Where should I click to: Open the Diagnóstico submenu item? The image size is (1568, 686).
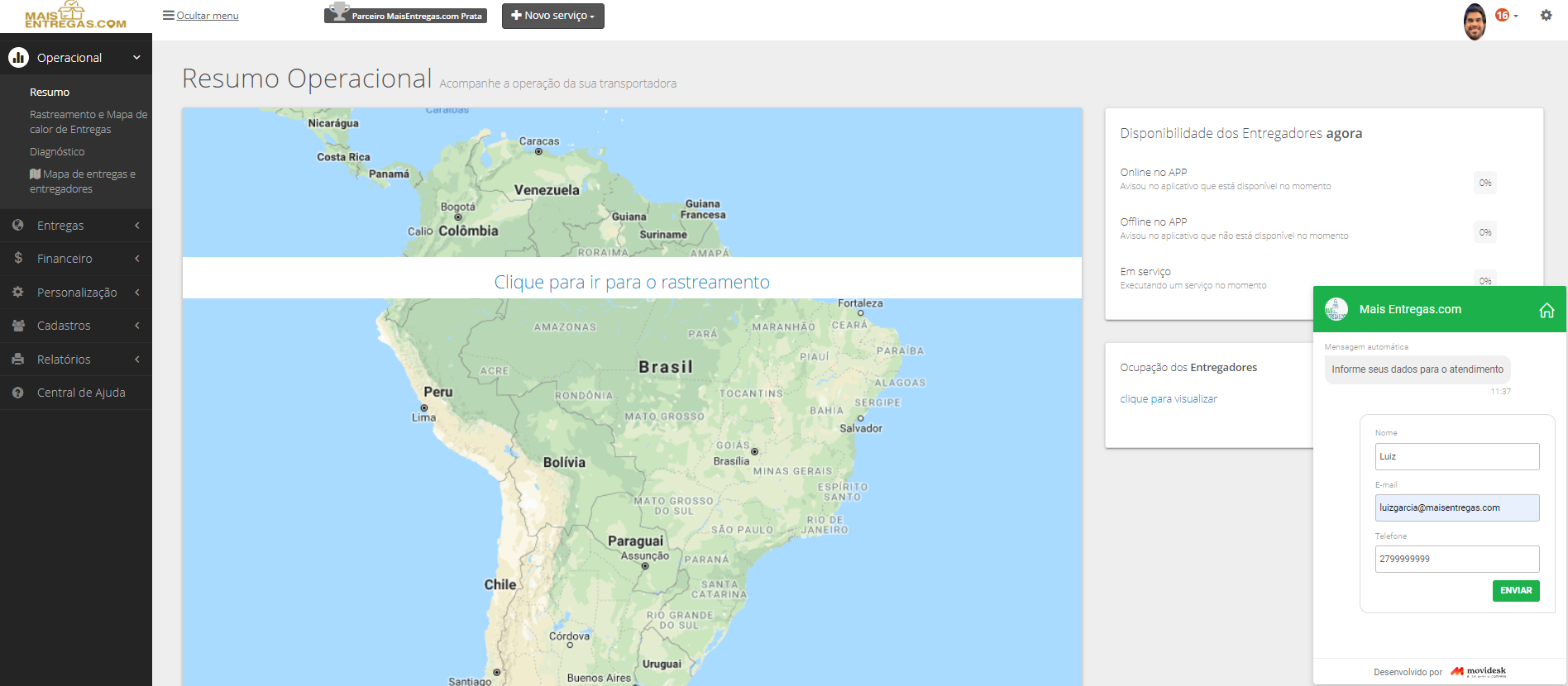coord(57,151)
